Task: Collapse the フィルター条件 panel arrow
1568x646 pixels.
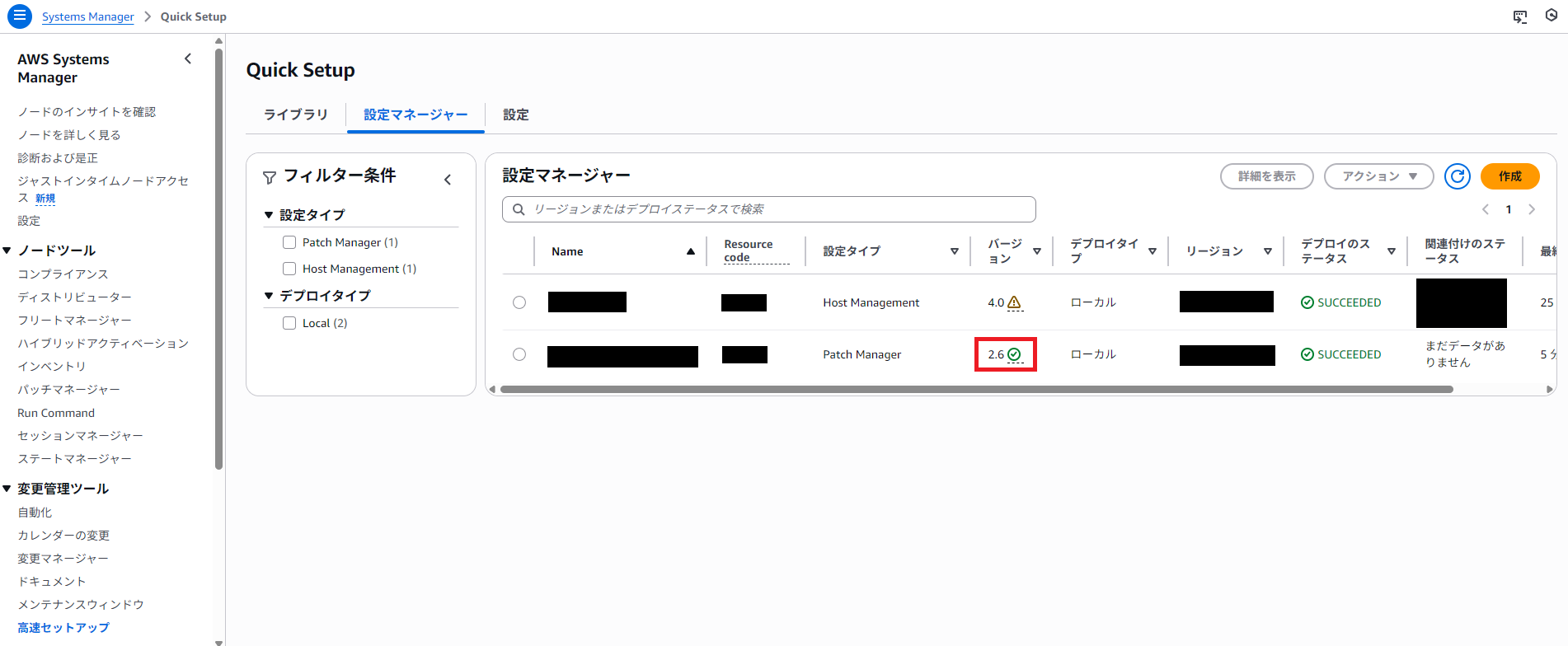Action: [448, 180]
